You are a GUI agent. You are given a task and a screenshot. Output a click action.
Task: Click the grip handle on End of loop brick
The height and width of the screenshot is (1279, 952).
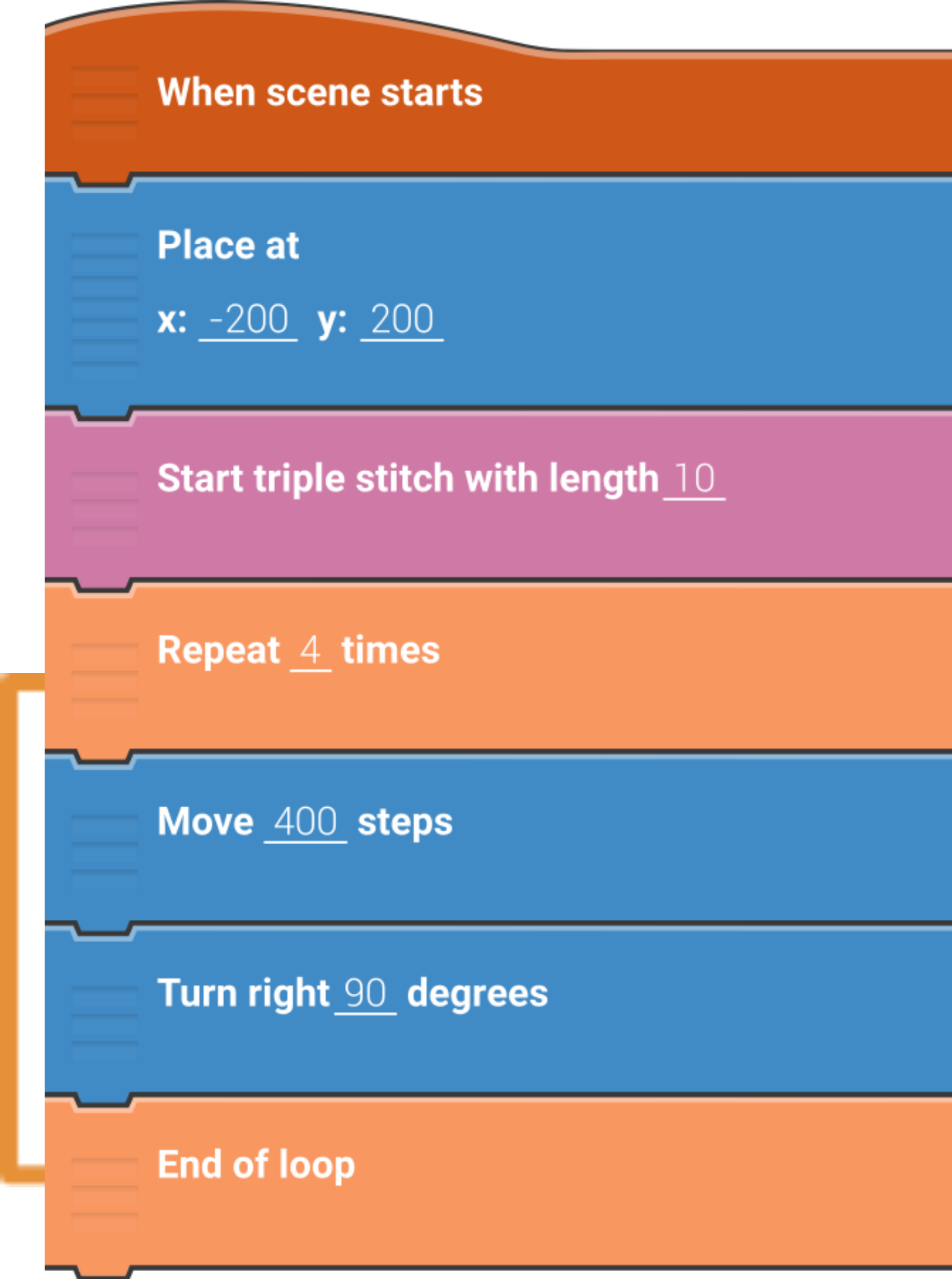tap(104, 1196)
